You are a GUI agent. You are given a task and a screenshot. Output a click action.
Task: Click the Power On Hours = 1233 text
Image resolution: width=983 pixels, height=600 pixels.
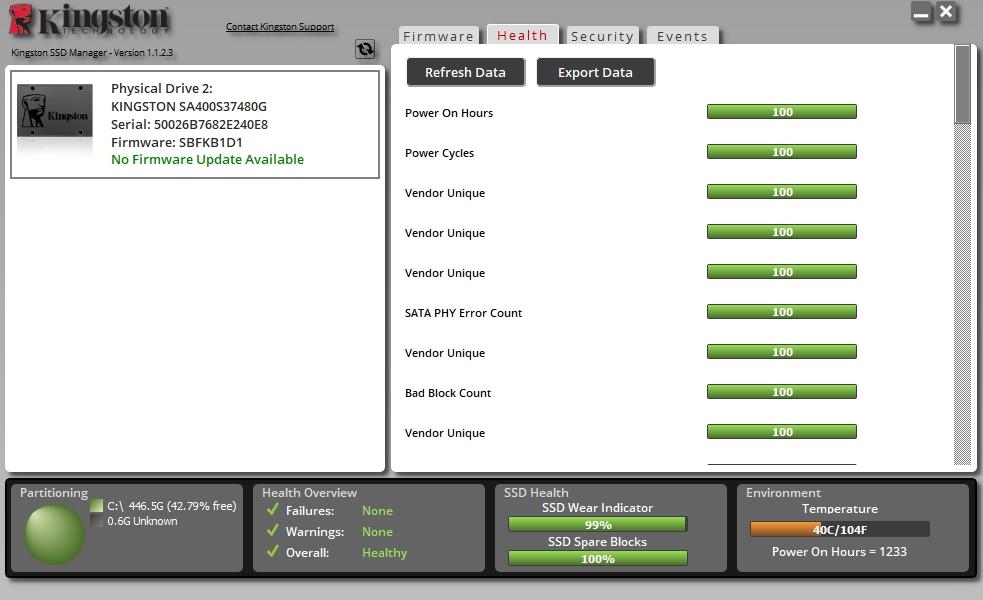[x=839, y=552]
